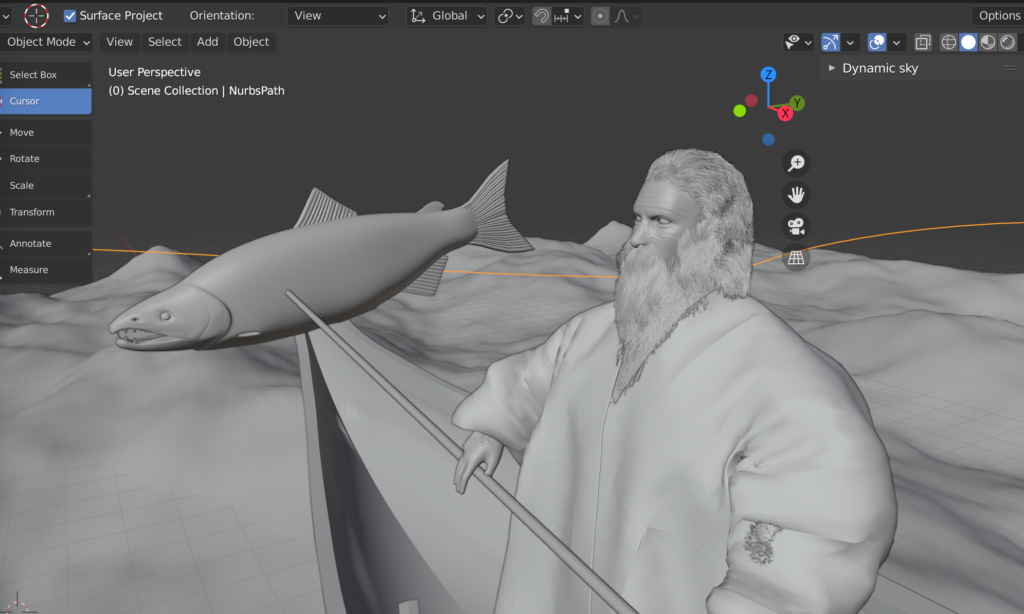The width and height of the screenshot is (1024, 614).
Task: Click the zoom magnifier icon in viewport
Action: 796,163
